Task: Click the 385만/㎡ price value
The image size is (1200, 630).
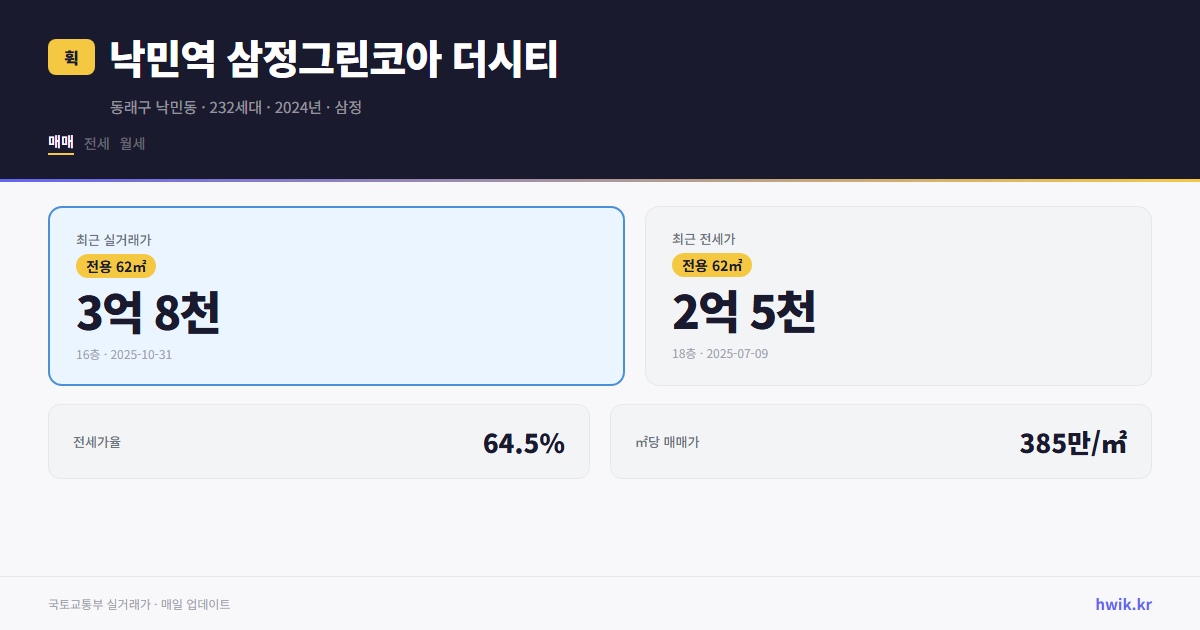Action: tap(1075, 441)
